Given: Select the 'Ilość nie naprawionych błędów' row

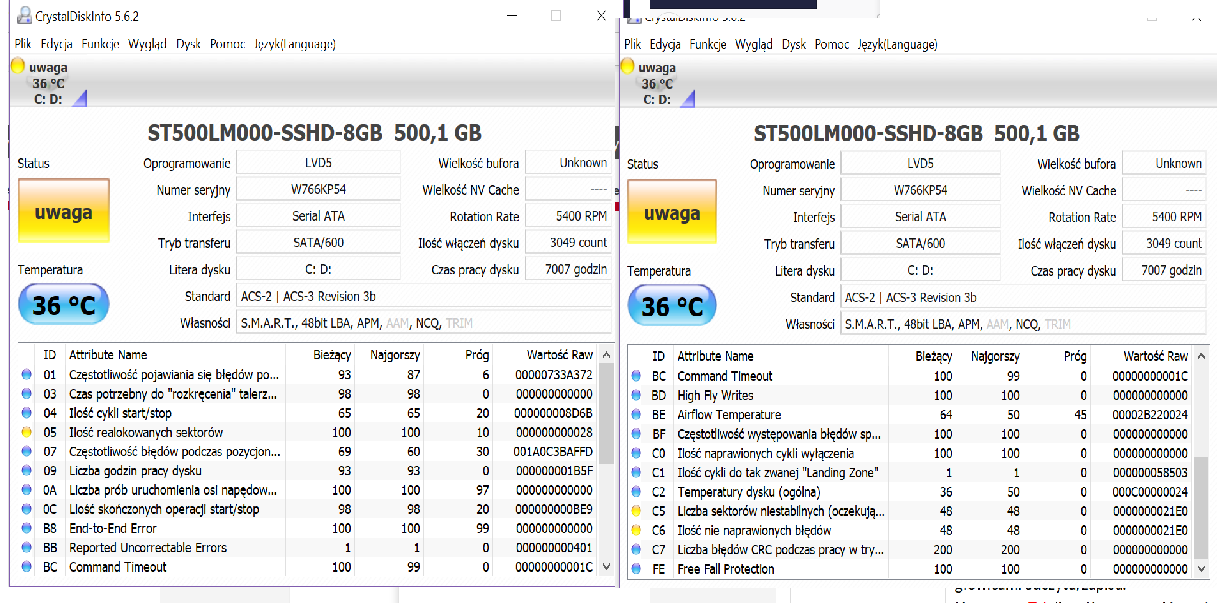Looking at the screenshot, I should tap(910, 530).
